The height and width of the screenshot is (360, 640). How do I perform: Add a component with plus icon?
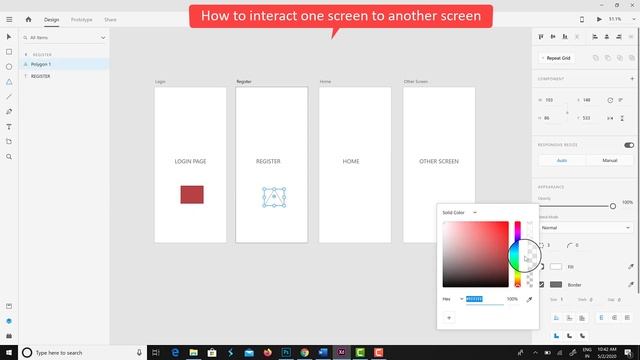632,78
